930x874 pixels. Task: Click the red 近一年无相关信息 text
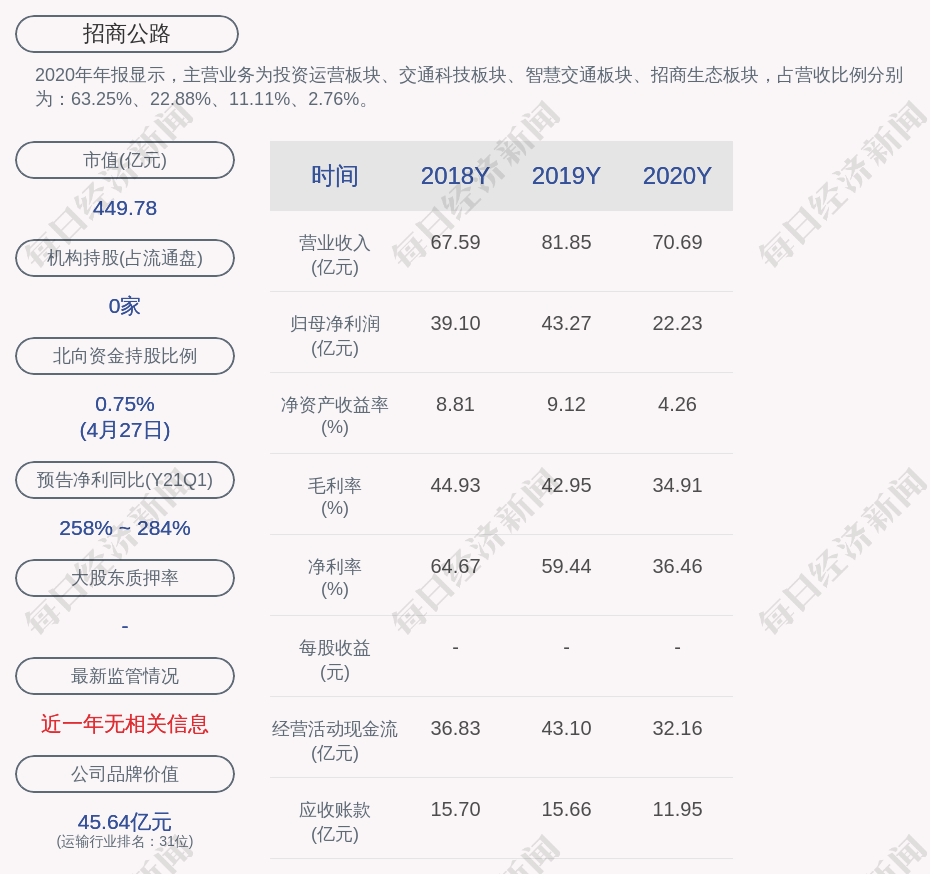tap(125, 724)
